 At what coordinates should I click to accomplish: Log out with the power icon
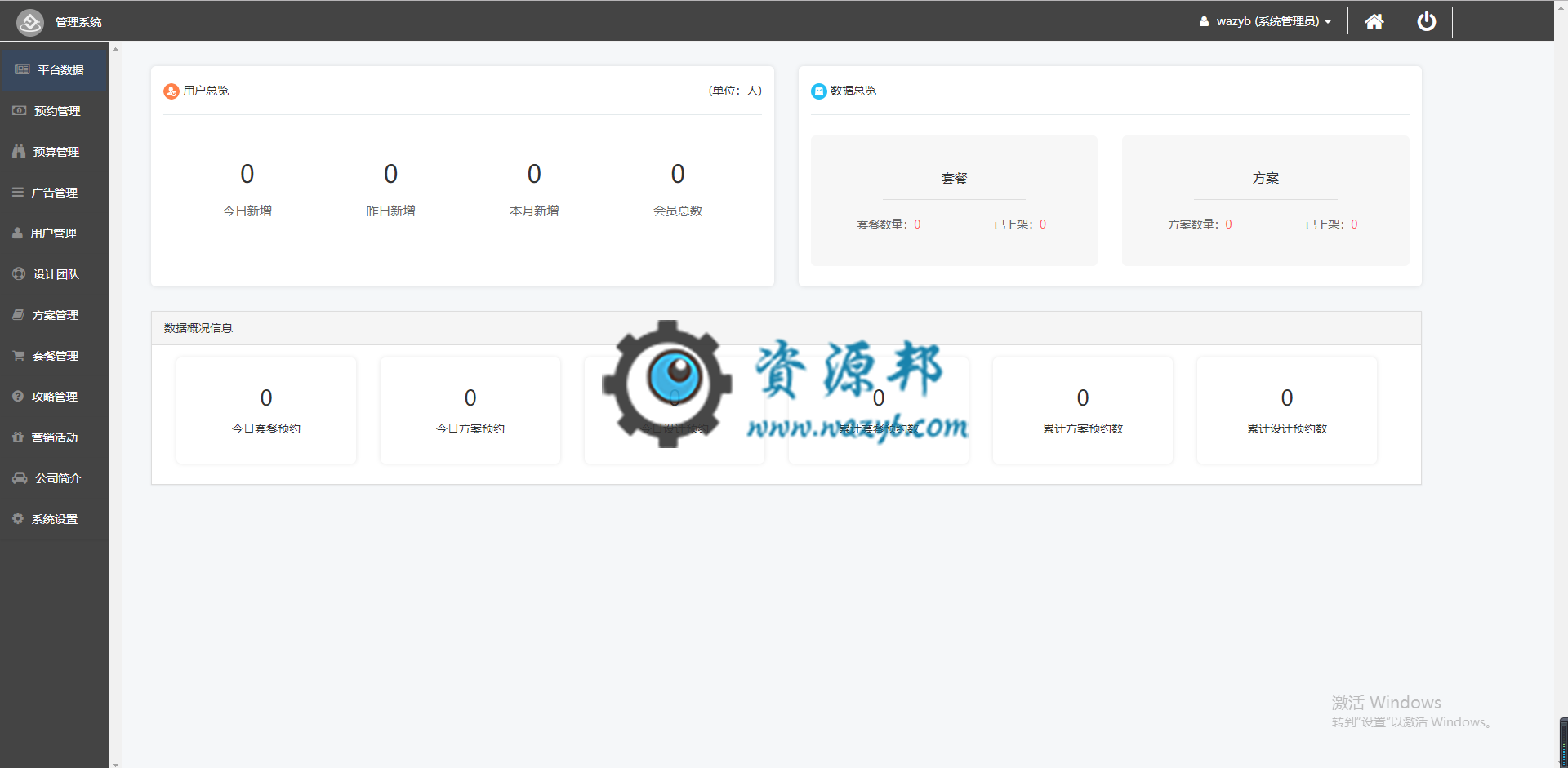1427,22
